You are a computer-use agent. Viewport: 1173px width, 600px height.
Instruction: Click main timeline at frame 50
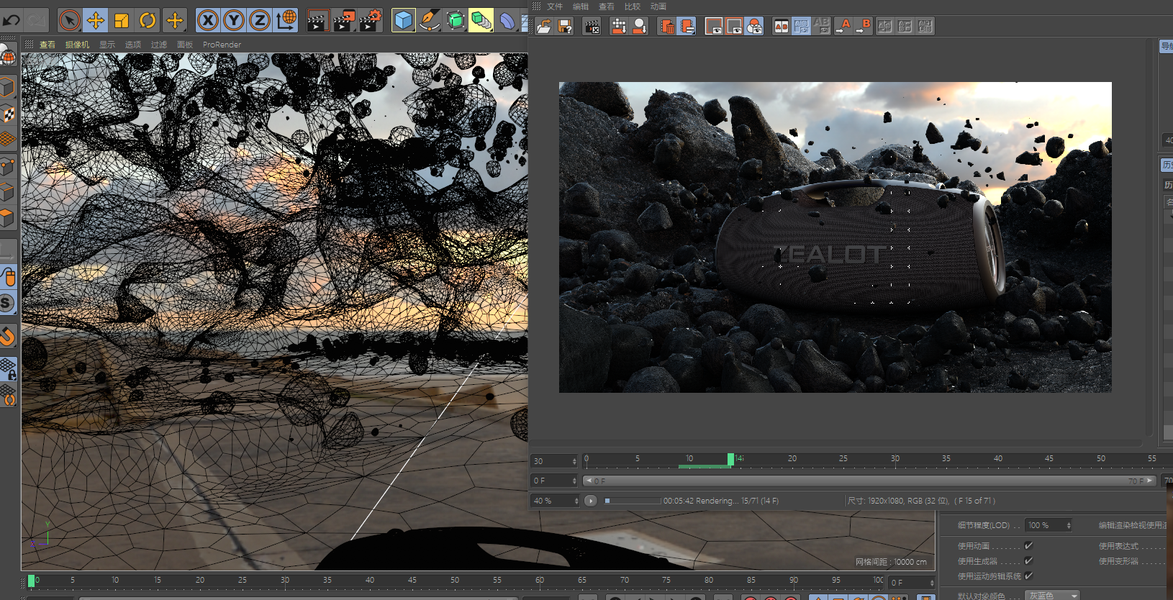[x=454, y=581]
